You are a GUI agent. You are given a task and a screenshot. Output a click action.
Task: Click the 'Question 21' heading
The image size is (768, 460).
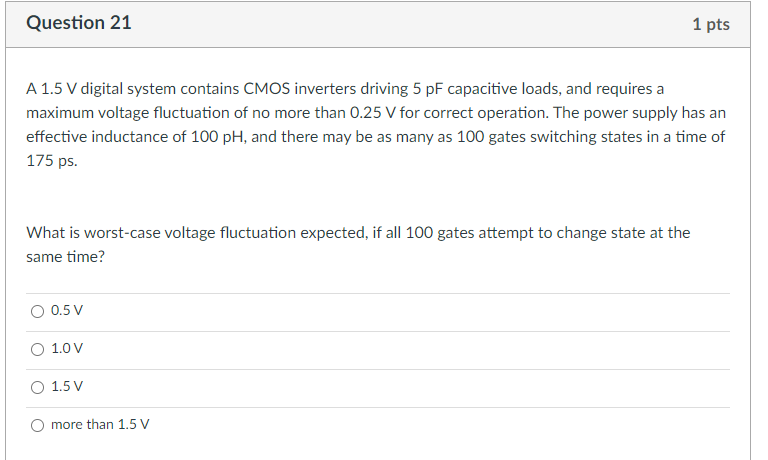79,23
